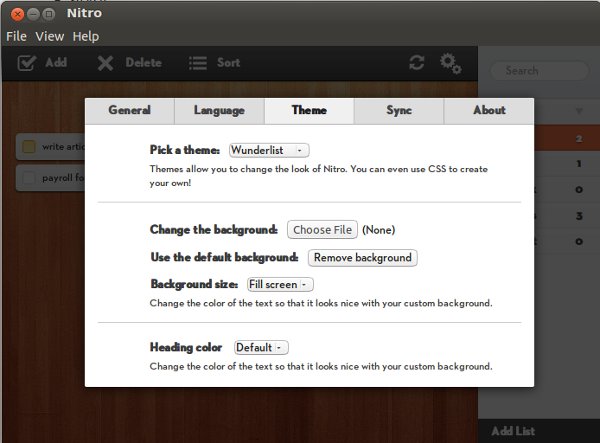
Task: Click the Sort list icon
Action: (x=198, y=63)
